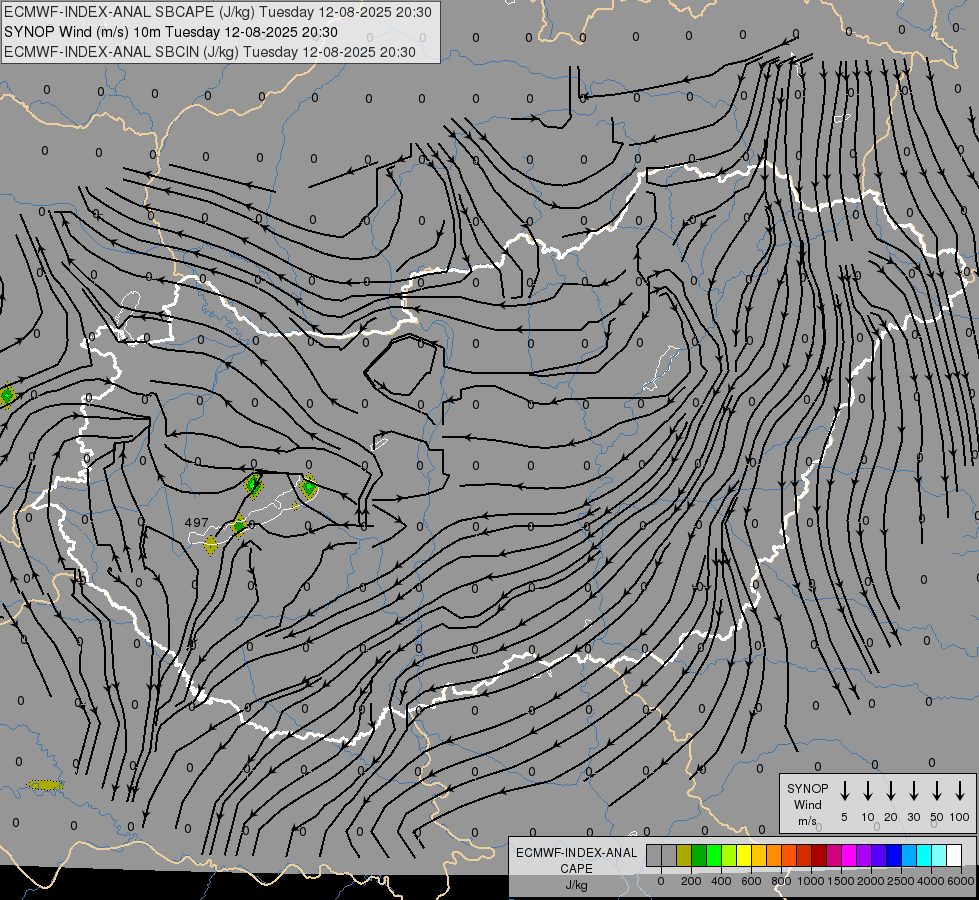Click the 'SYNOP Wind (m/s) 10m' title line
Viewport: 979px width, 900px height.
(x=170, y=32)
